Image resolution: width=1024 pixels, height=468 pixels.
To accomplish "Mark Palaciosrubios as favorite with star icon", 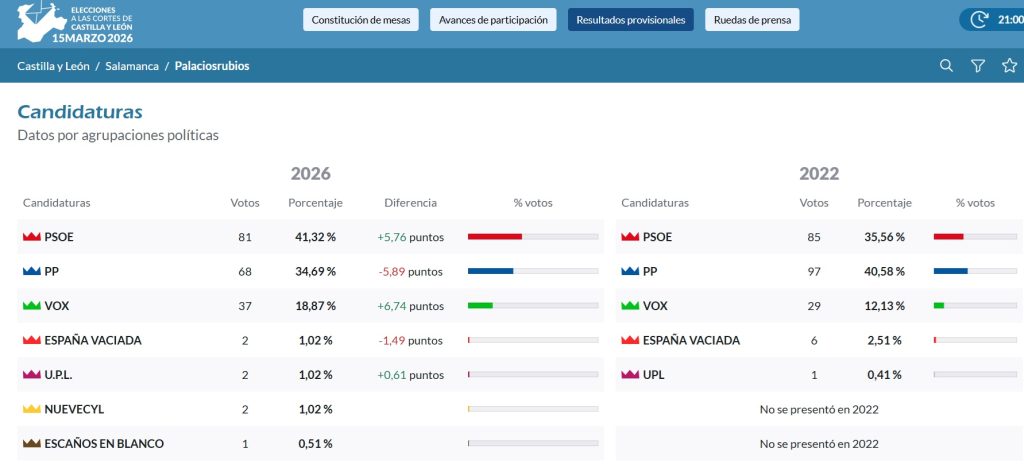I will (1010, 65).
